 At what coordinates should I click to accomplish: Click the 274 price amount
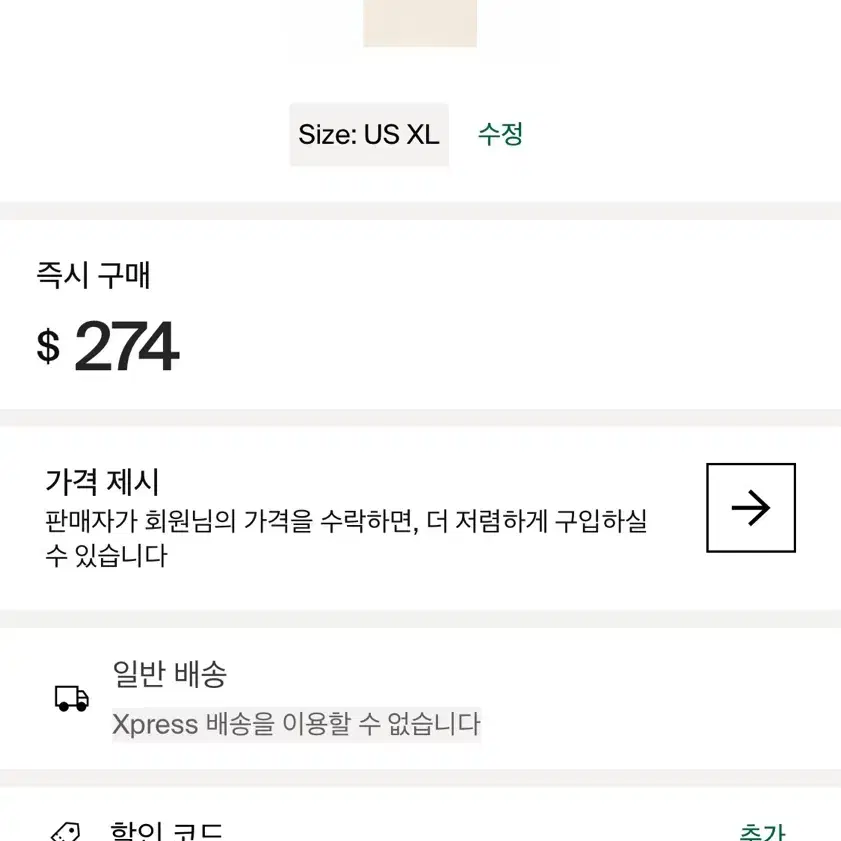click(126, 346)
